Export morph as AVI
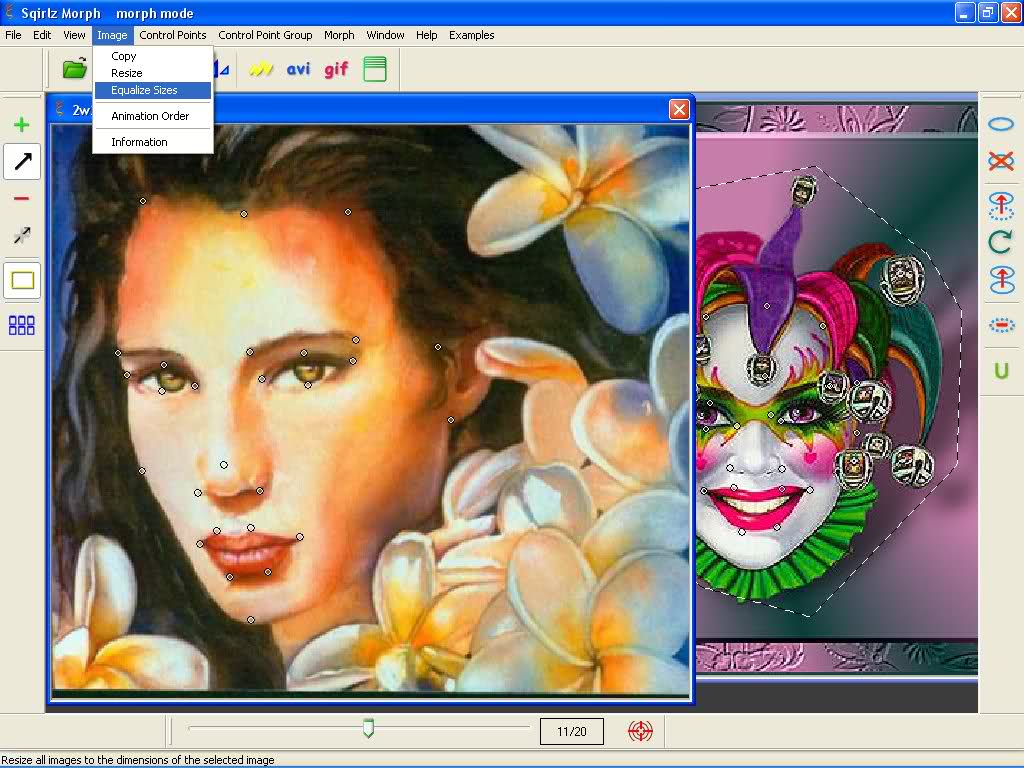This screenshot has height=768, width=1024. 298,69
